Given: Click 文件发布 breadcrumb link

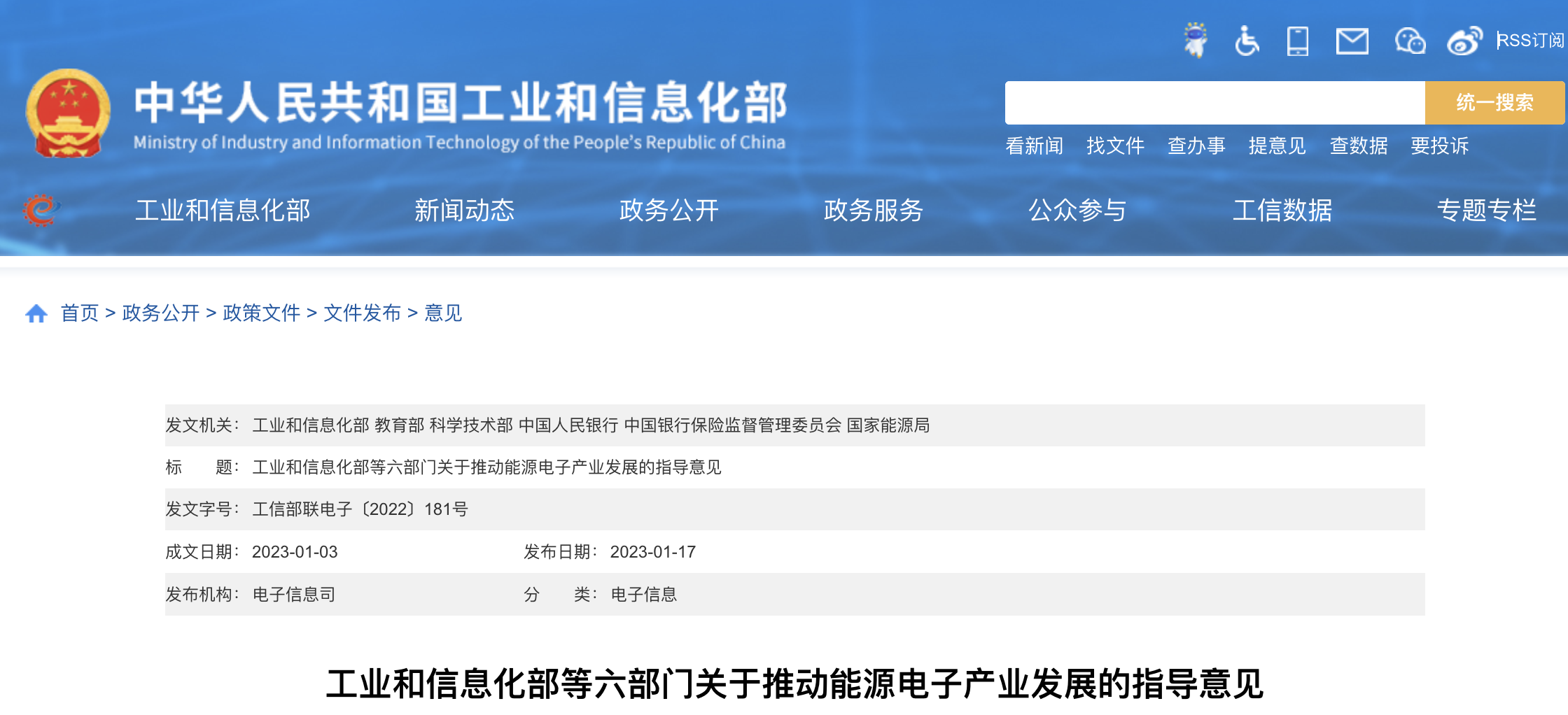Looking at the screenshot, I should coord(363,313).
